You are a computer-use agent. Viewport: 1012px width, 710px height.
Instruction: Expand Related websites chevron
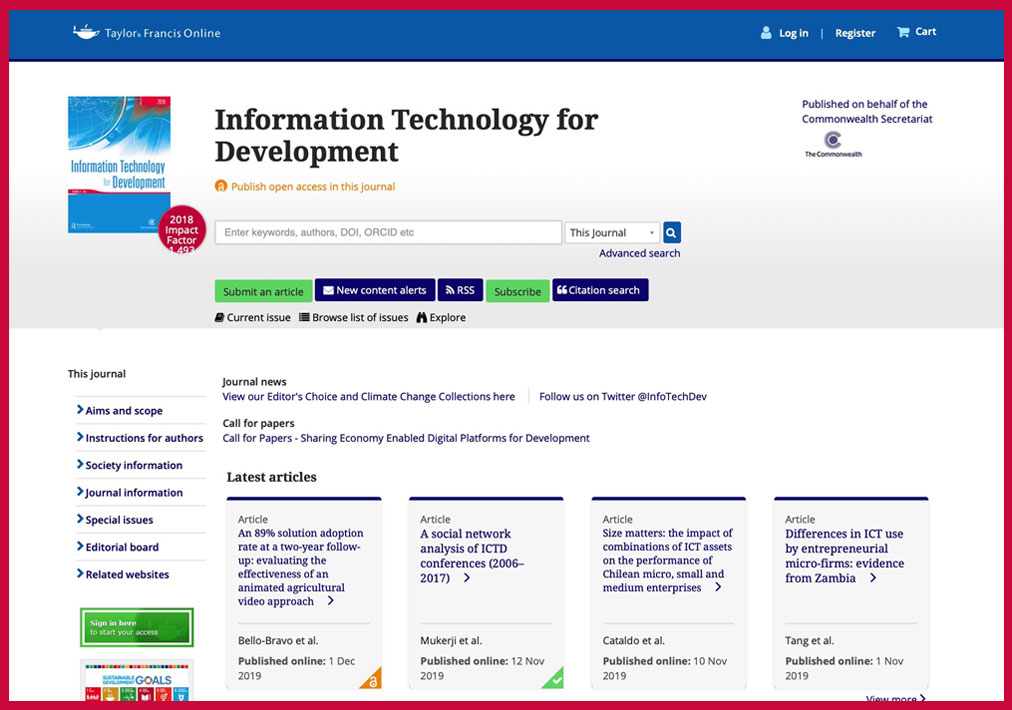pyautogui.click(x=80, y=573)
